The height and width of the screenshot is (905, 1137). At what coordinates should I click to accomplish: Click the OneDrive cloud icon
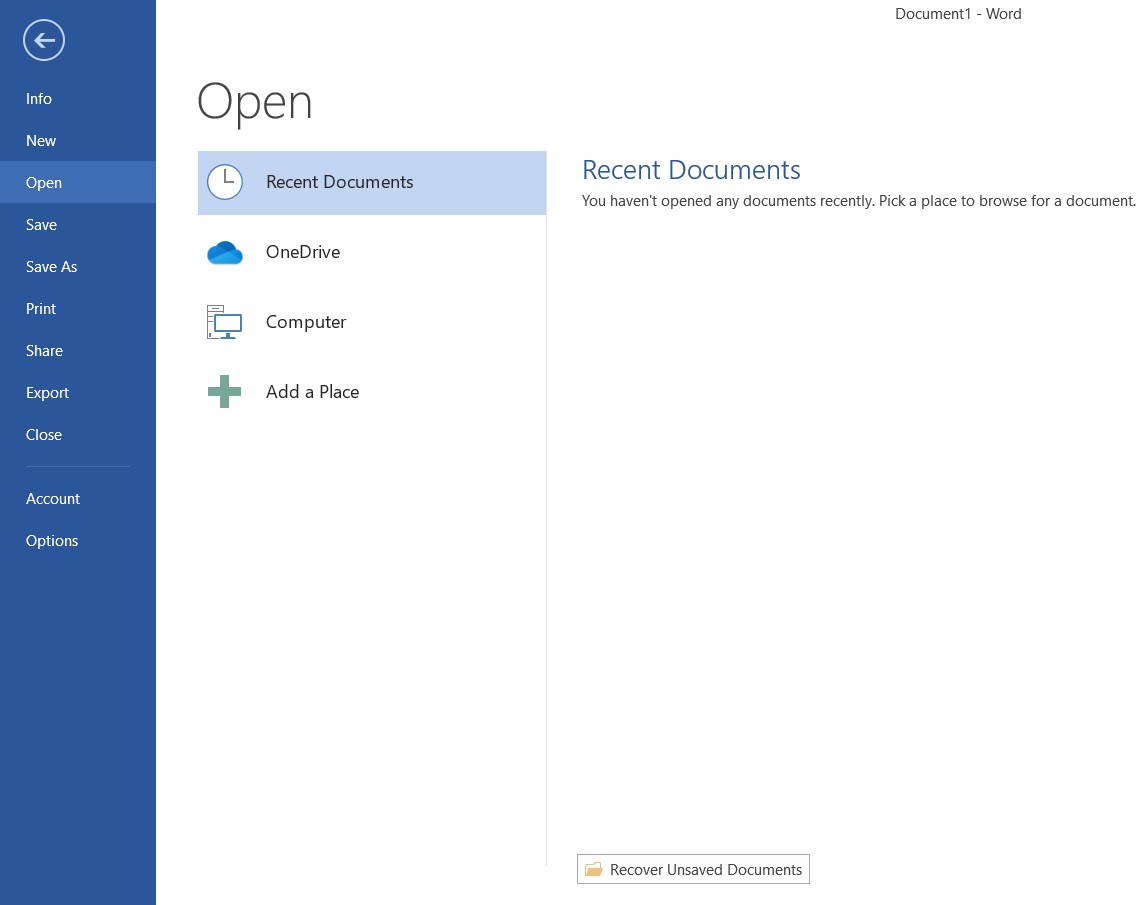point(225,253)
